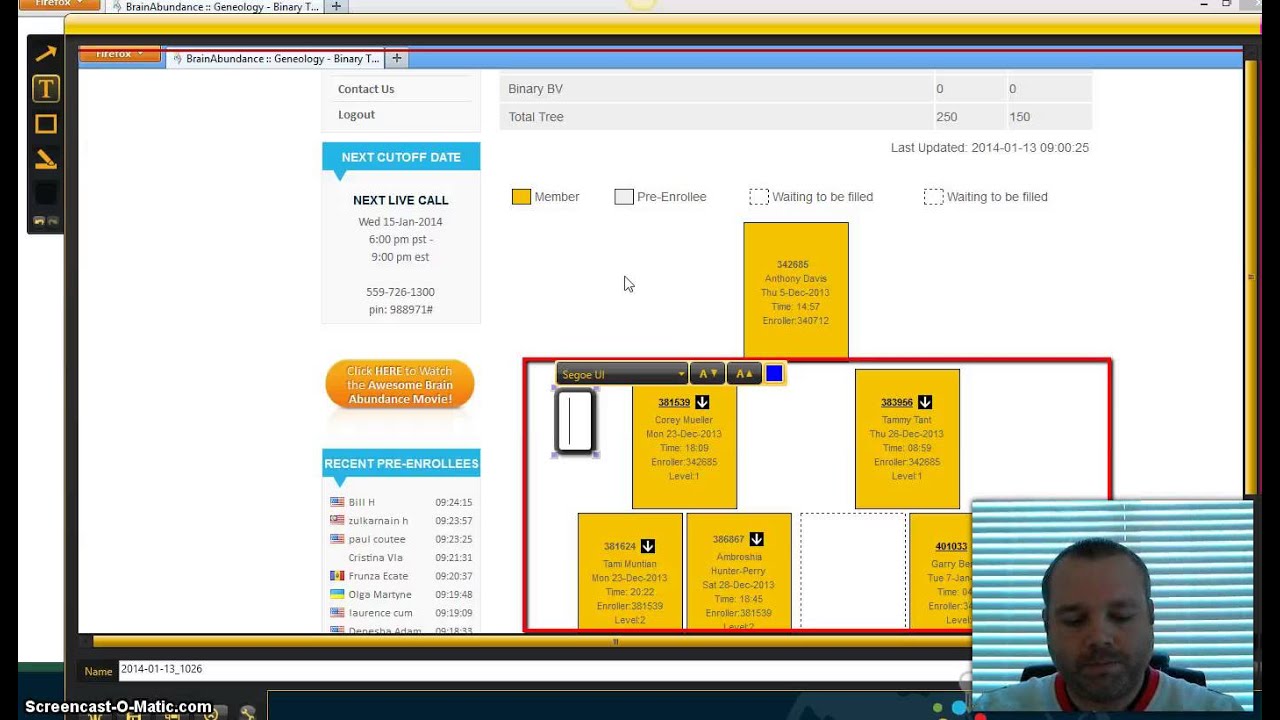Click pre-enrollee Cristina Vla row
Image resolution: width=1280 pixels, height=720 pixels.
(401, 557)
